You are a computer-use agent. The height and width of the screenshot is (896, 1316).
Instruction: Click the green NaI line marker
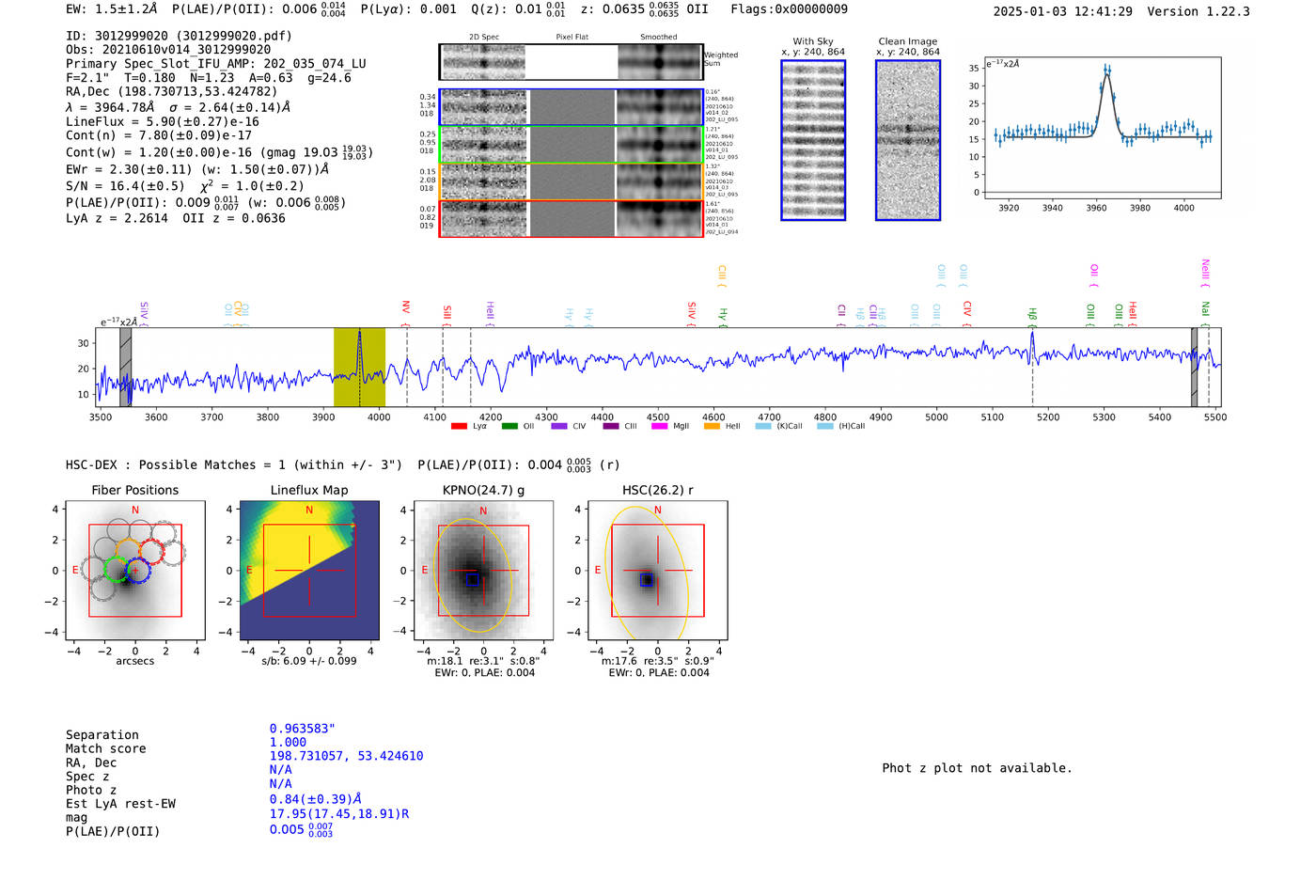[x=1205, y=313]
